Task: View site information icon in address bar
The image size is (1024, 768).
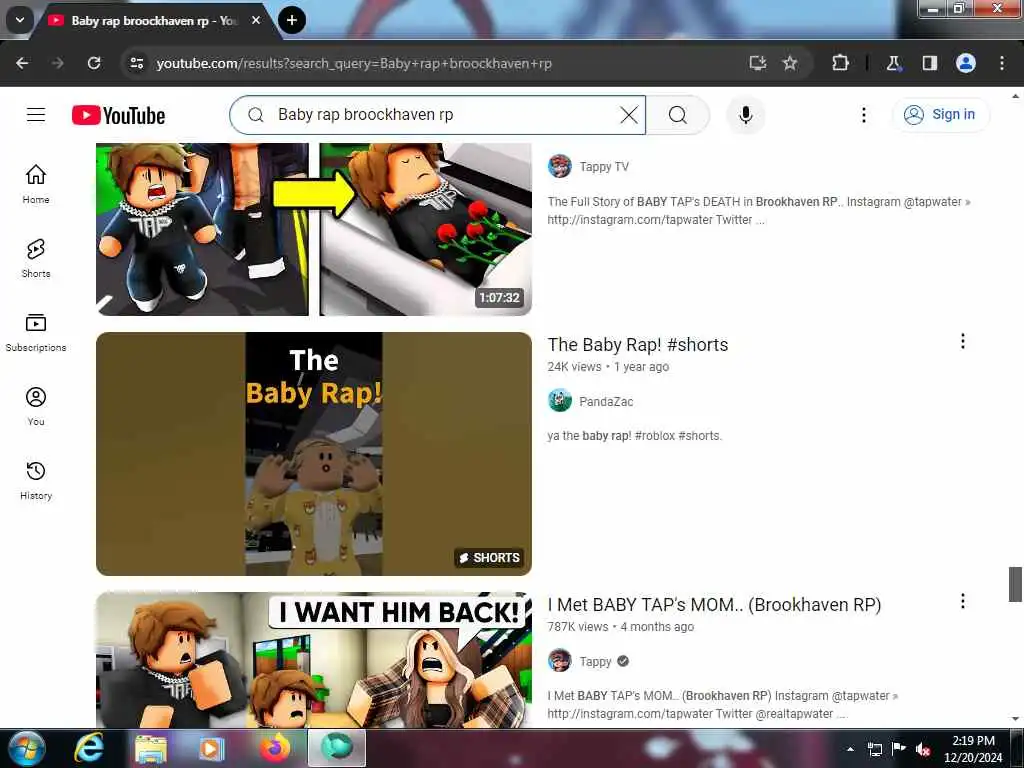Action: (136, 63)
